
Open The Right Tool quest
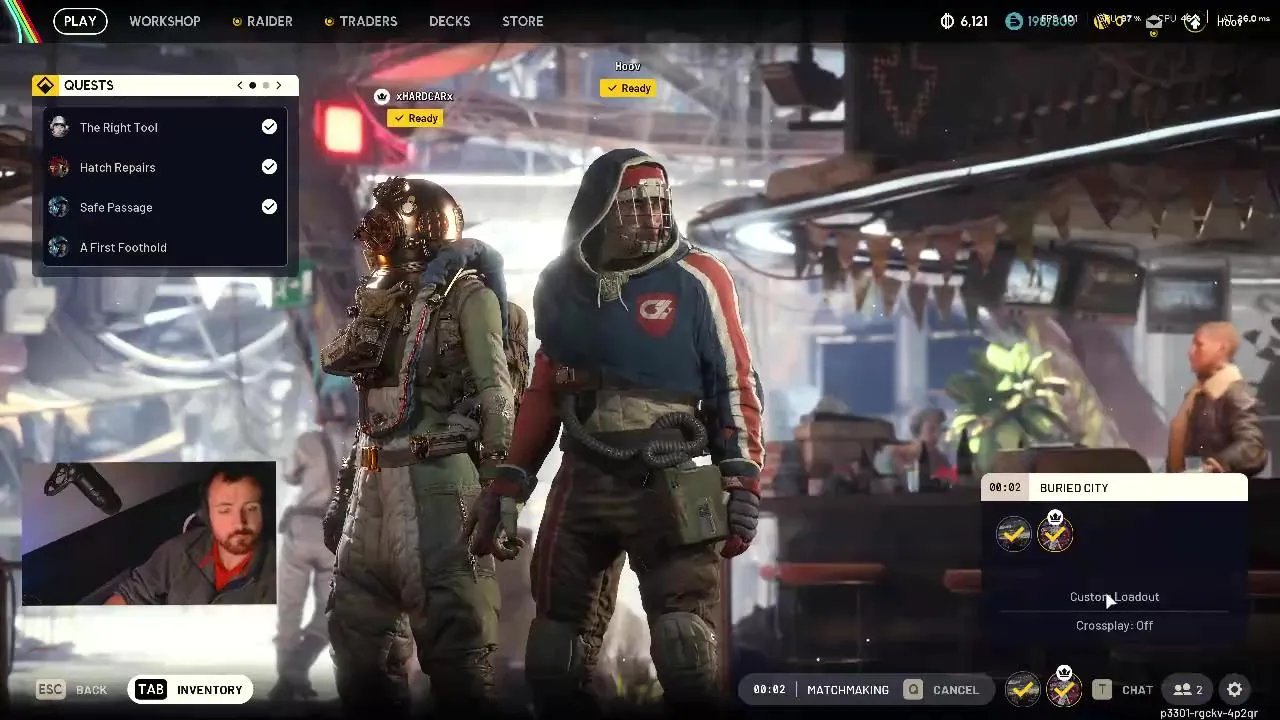[x=165, y=127]
